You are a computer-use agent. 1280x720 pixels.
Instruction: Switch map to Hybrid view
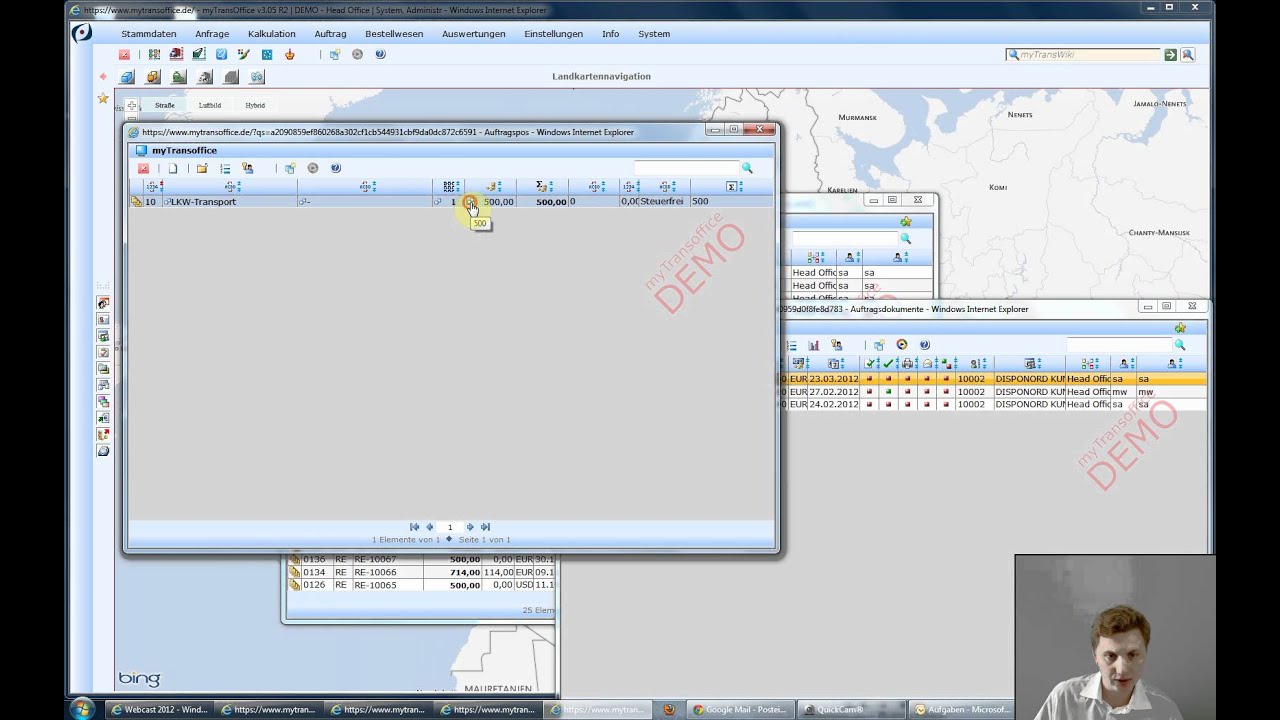[x=255, y=105]
